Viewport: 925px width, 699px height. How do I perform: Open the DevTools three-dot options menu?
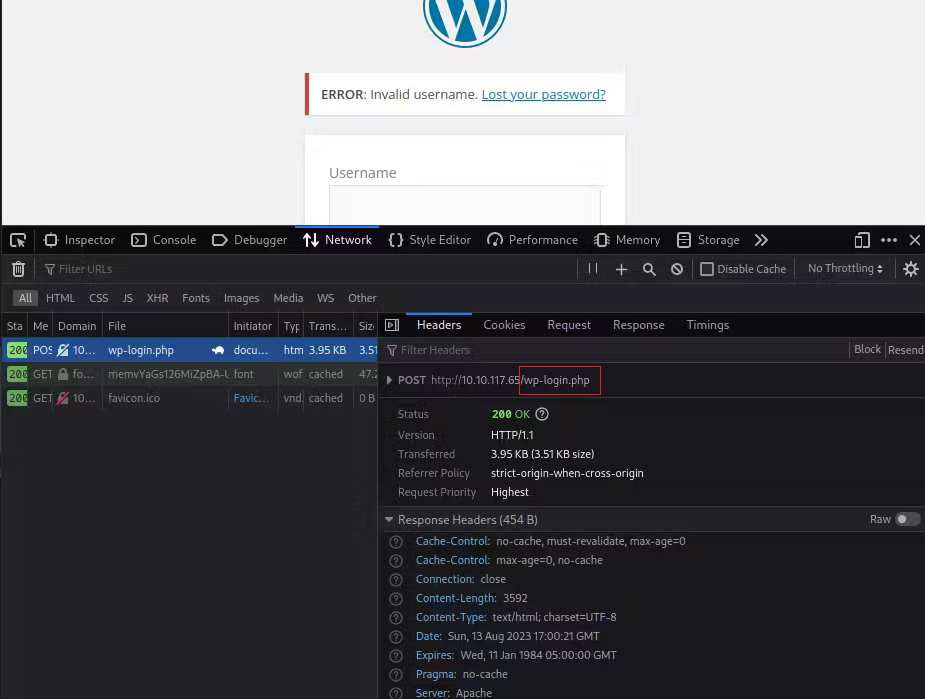(888, 240)
